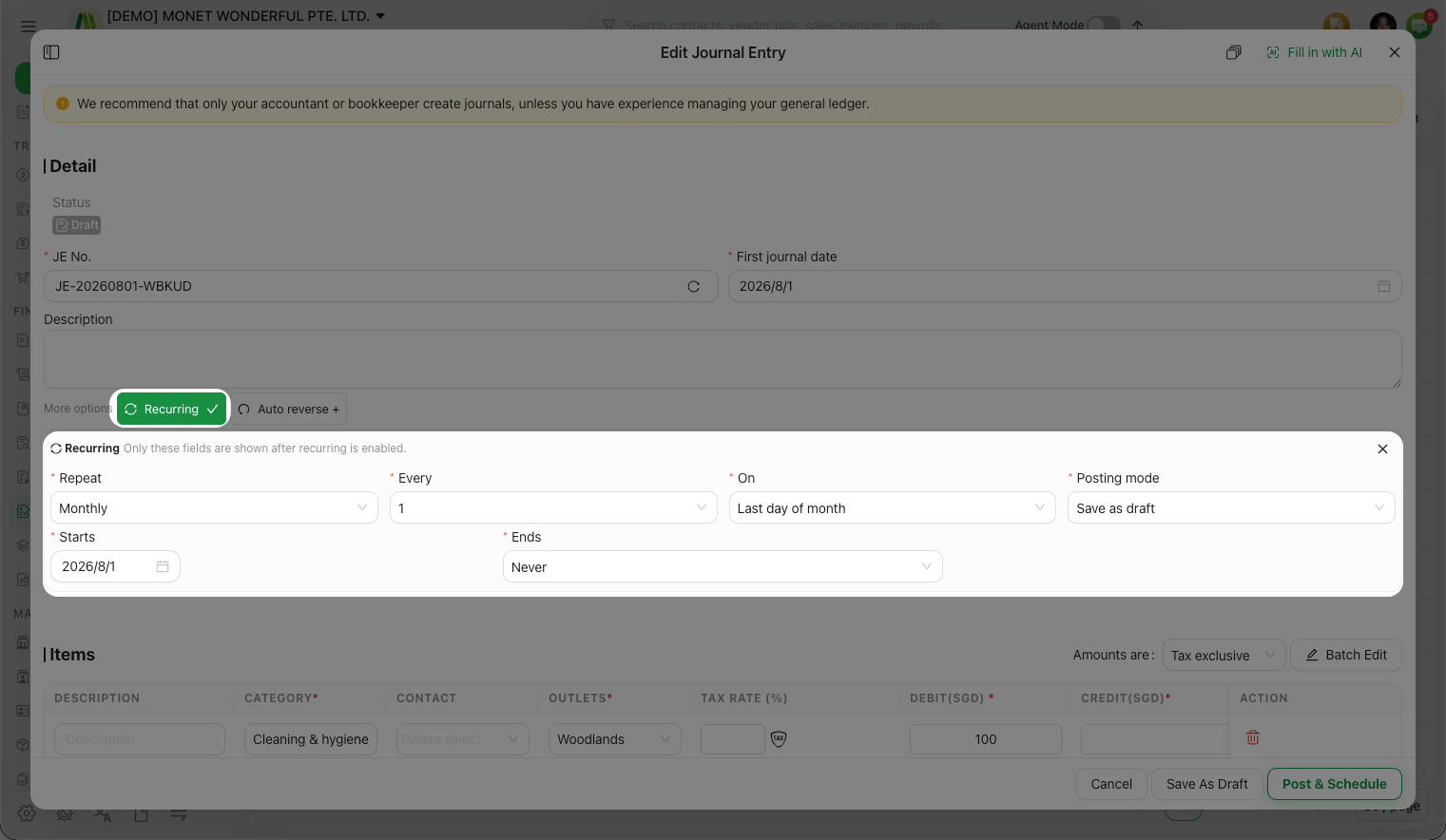Screen dimensions: 1446x840
Task: Click the debit amount 100 field
Action: (986, 739)
